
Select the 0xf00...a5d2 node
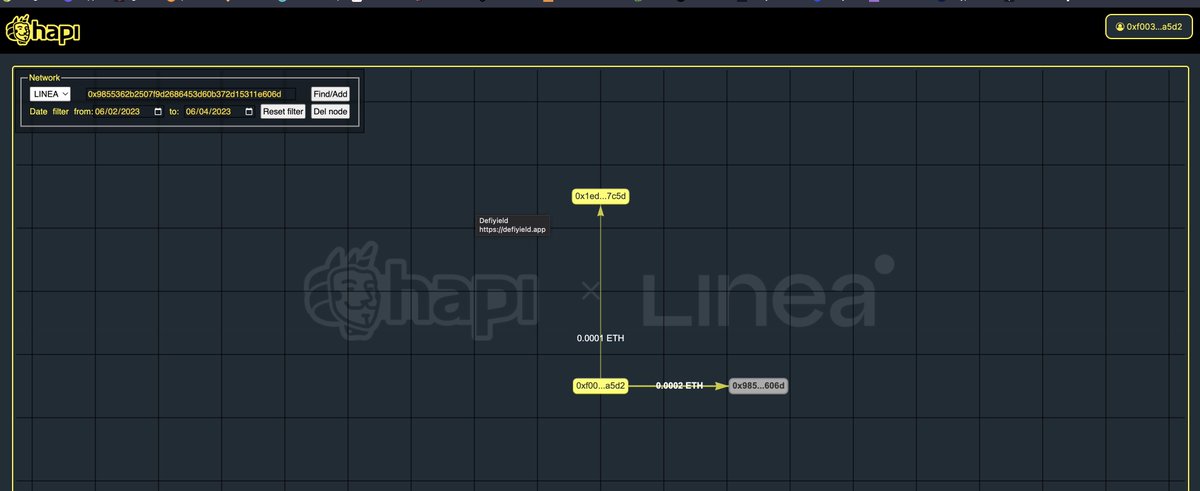600,385
